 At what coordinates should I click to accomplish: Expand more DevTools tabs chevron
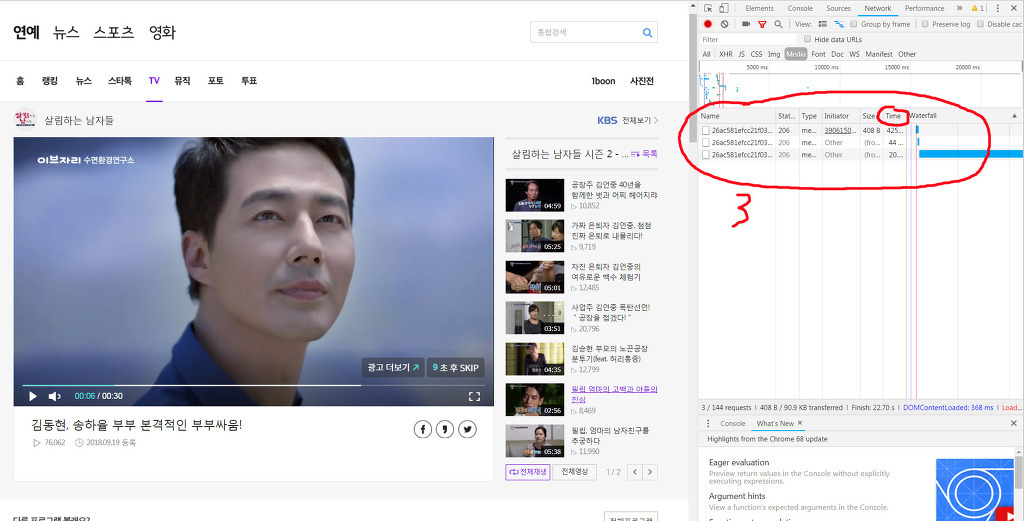click(x=959, y=8)
